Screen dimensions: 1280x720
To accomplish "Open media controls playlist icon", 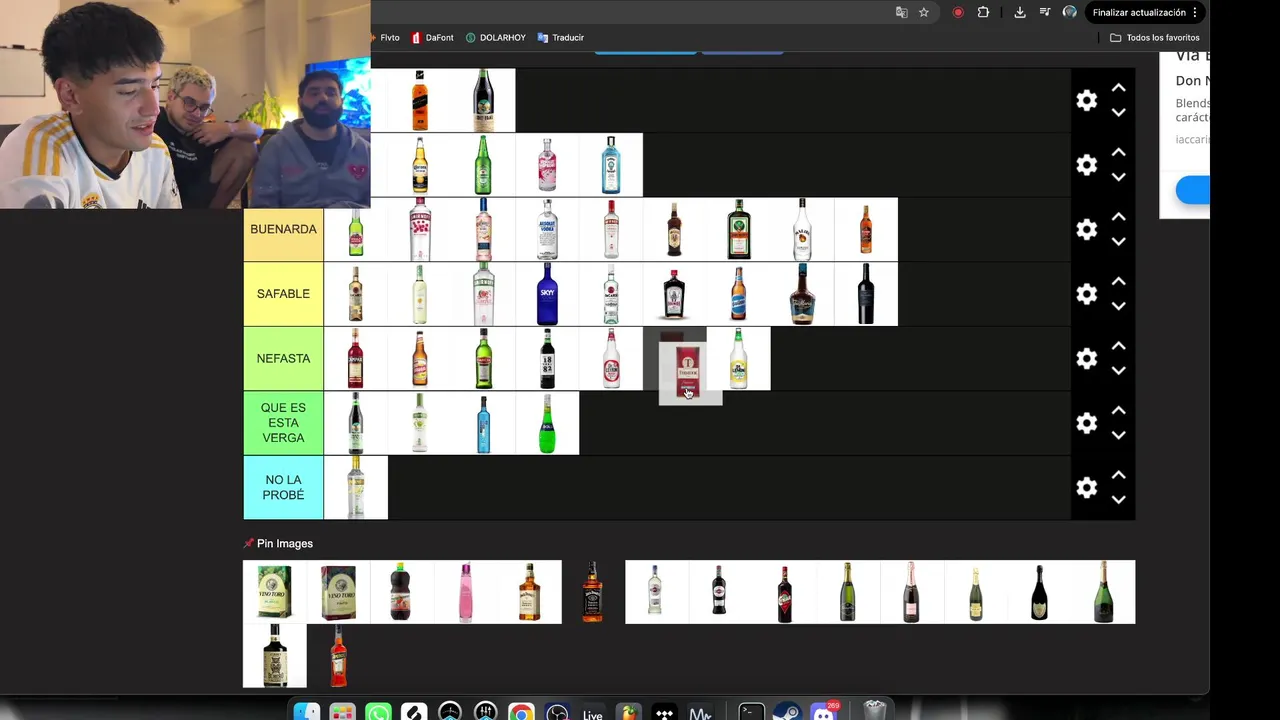I will click(1044, 12).
